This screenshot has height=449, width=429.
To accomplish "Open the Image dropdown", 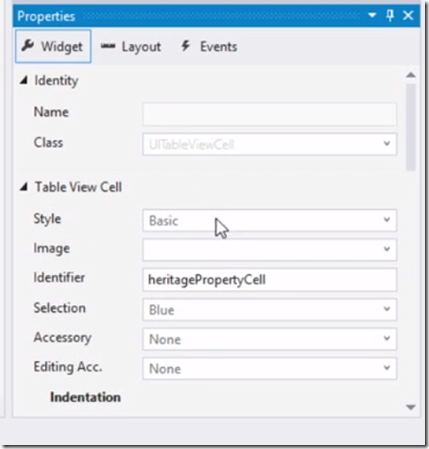I will pyautogui.click(x=269, y=249).
